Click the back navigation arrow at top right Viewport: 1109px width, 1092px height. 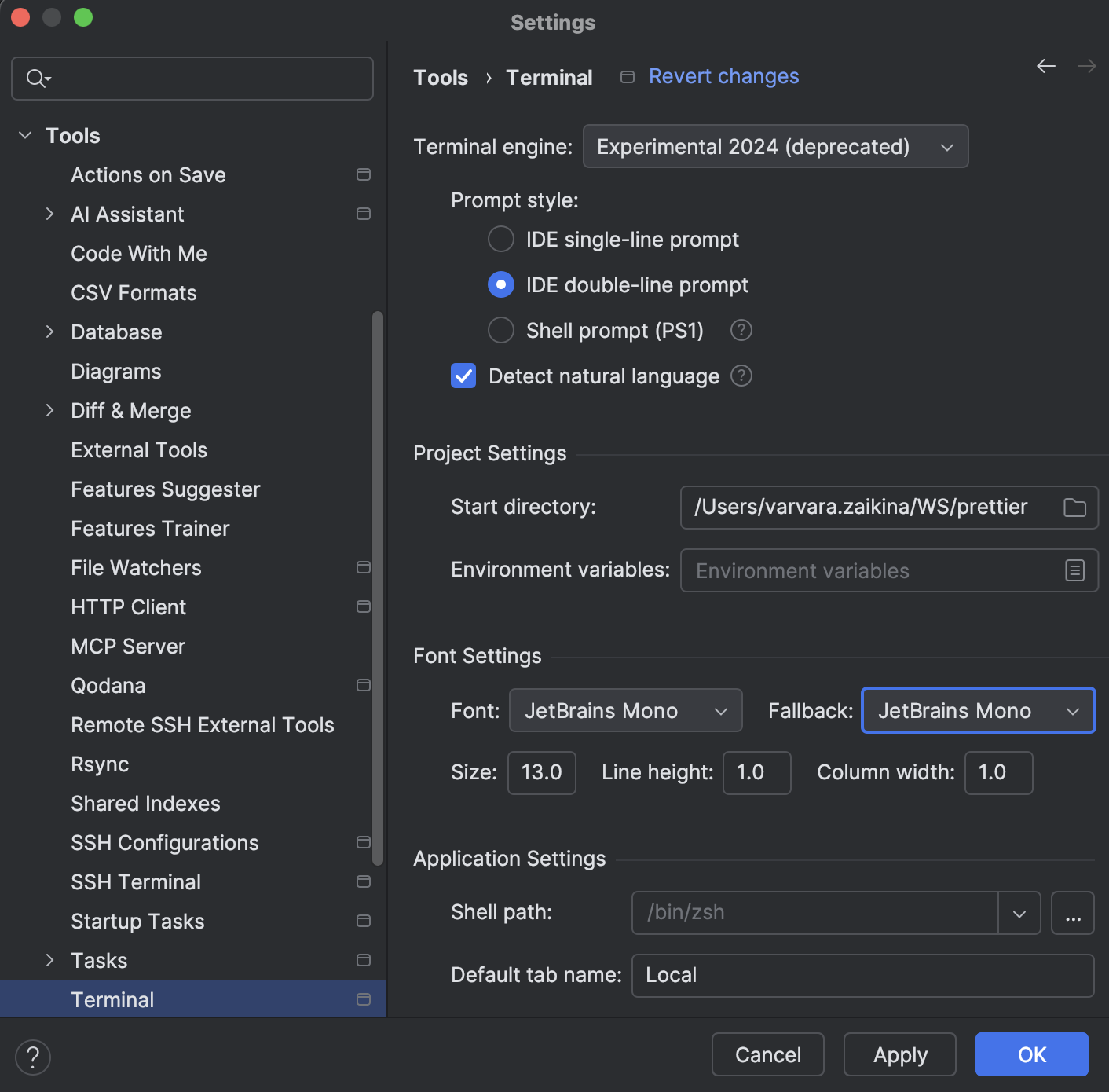[x=1045, y=67]
